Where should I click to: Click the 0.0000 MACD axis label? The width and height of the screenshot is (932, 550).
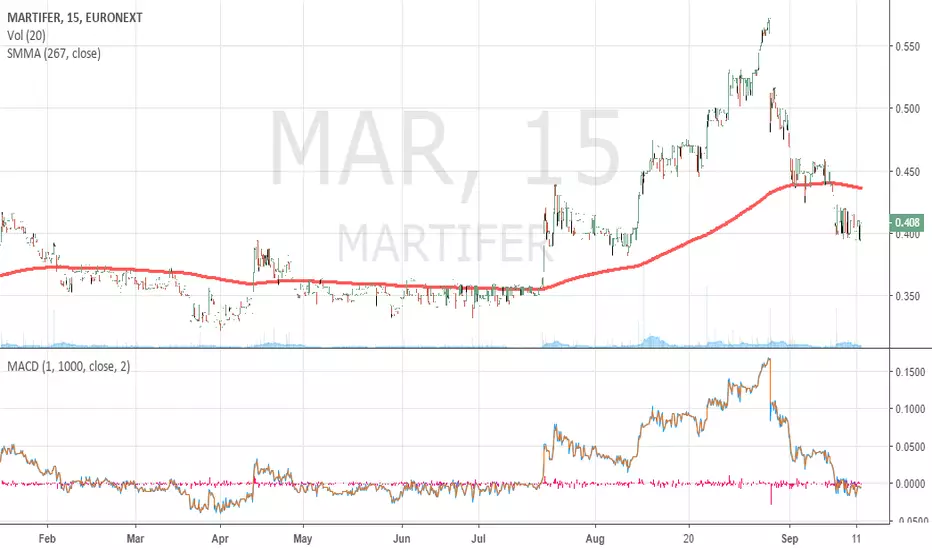[910, 484]
